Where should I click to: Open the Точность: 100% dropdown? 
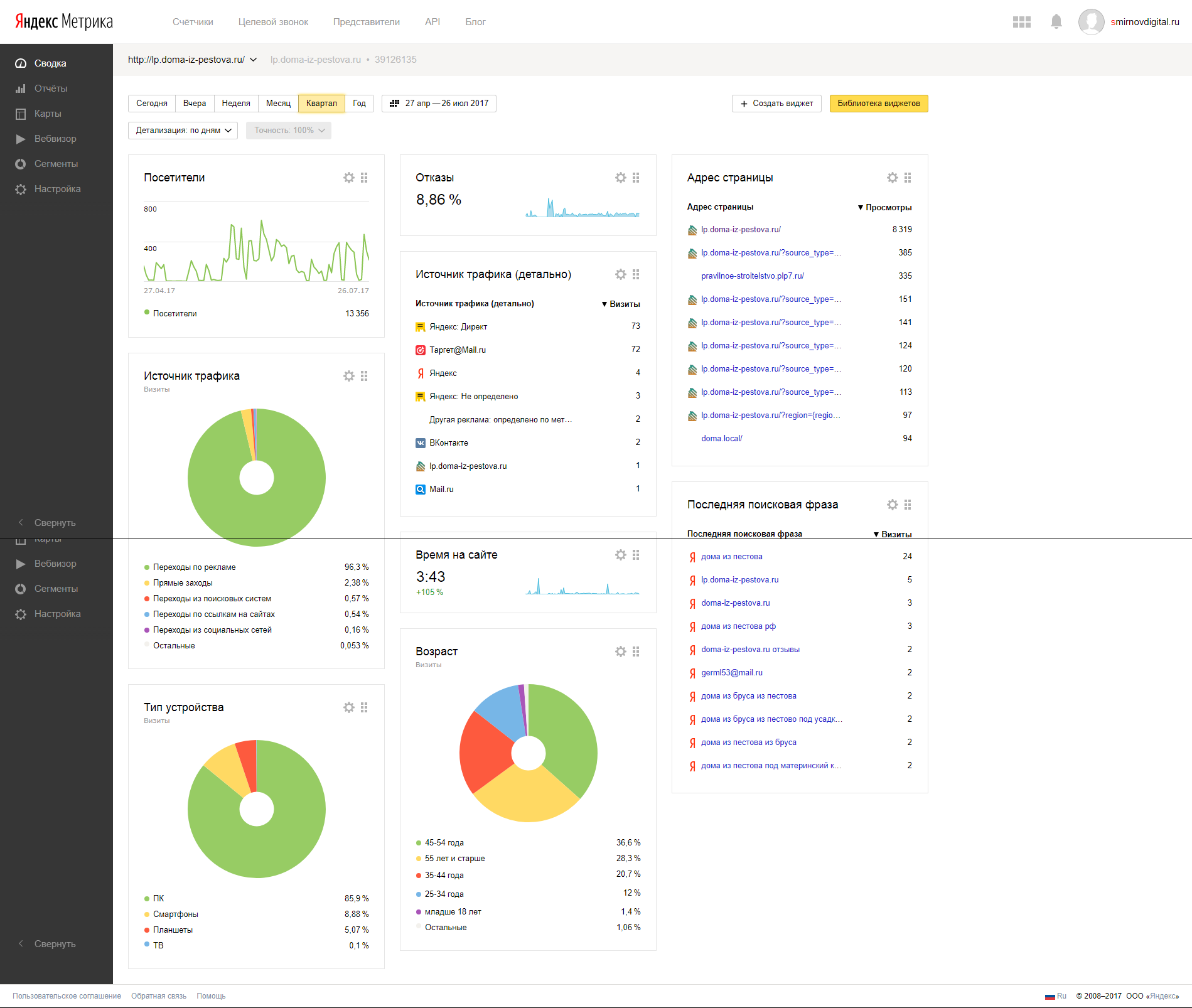pos(289,131)
